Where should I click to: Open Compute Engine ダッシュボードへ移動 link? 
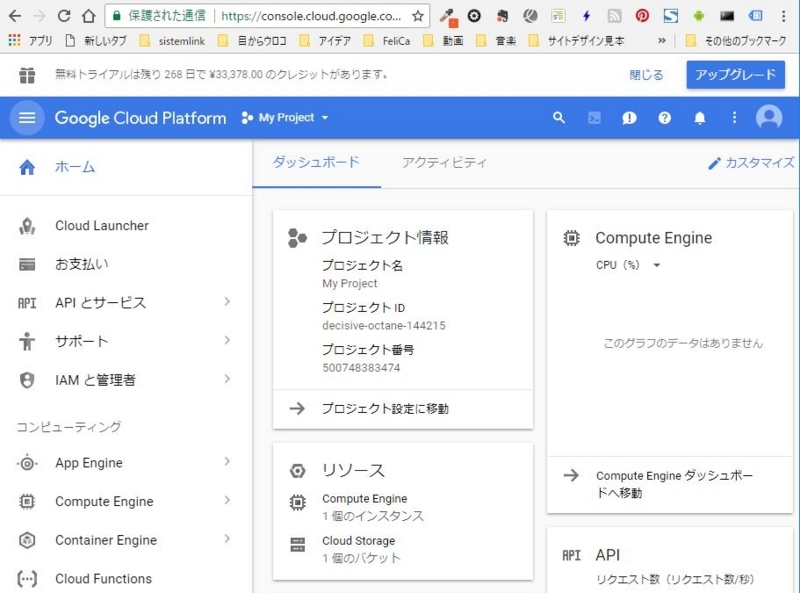point(674,484)
